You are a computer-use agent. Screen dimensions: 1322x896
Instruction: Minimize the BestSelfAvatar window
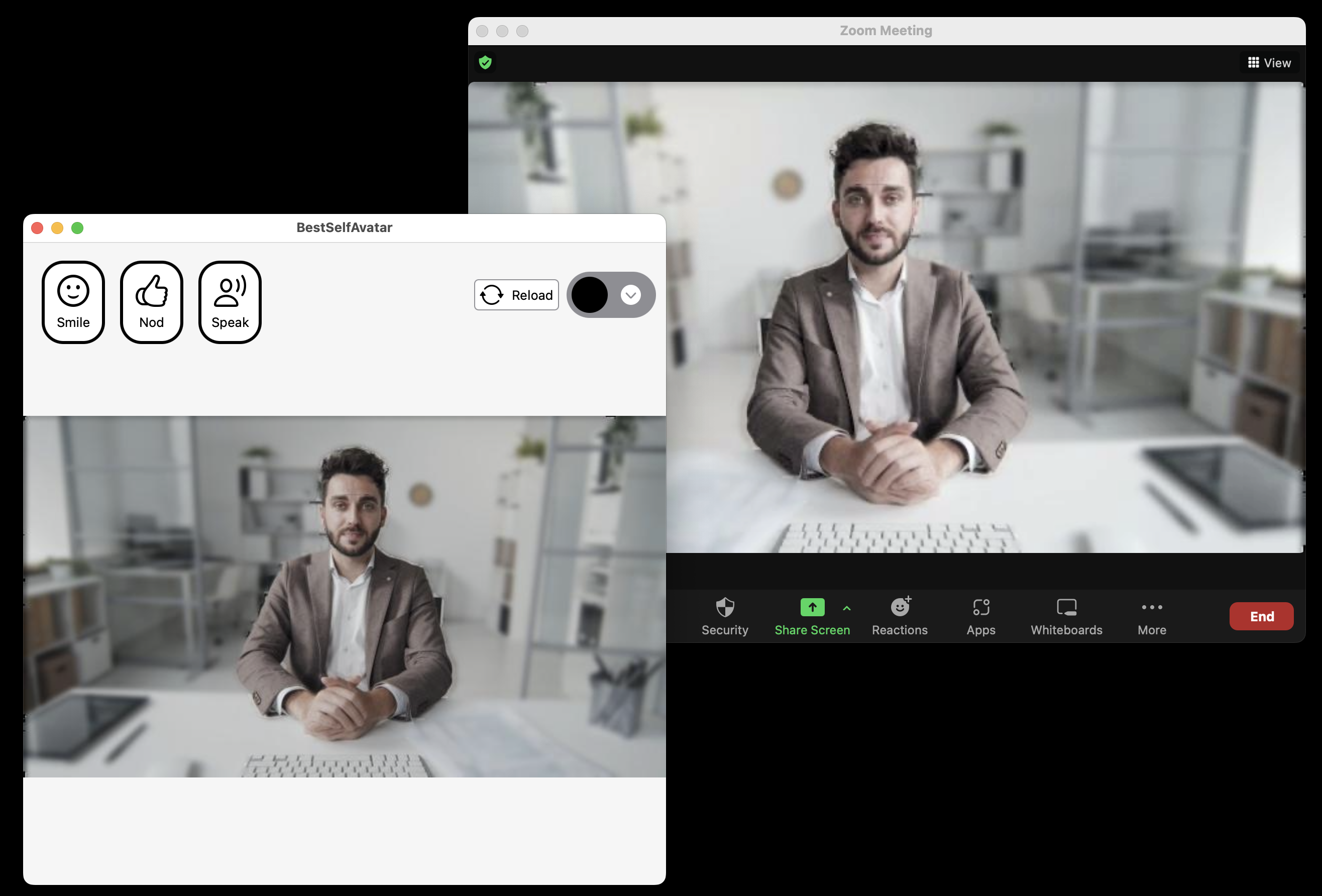(57, 228)
